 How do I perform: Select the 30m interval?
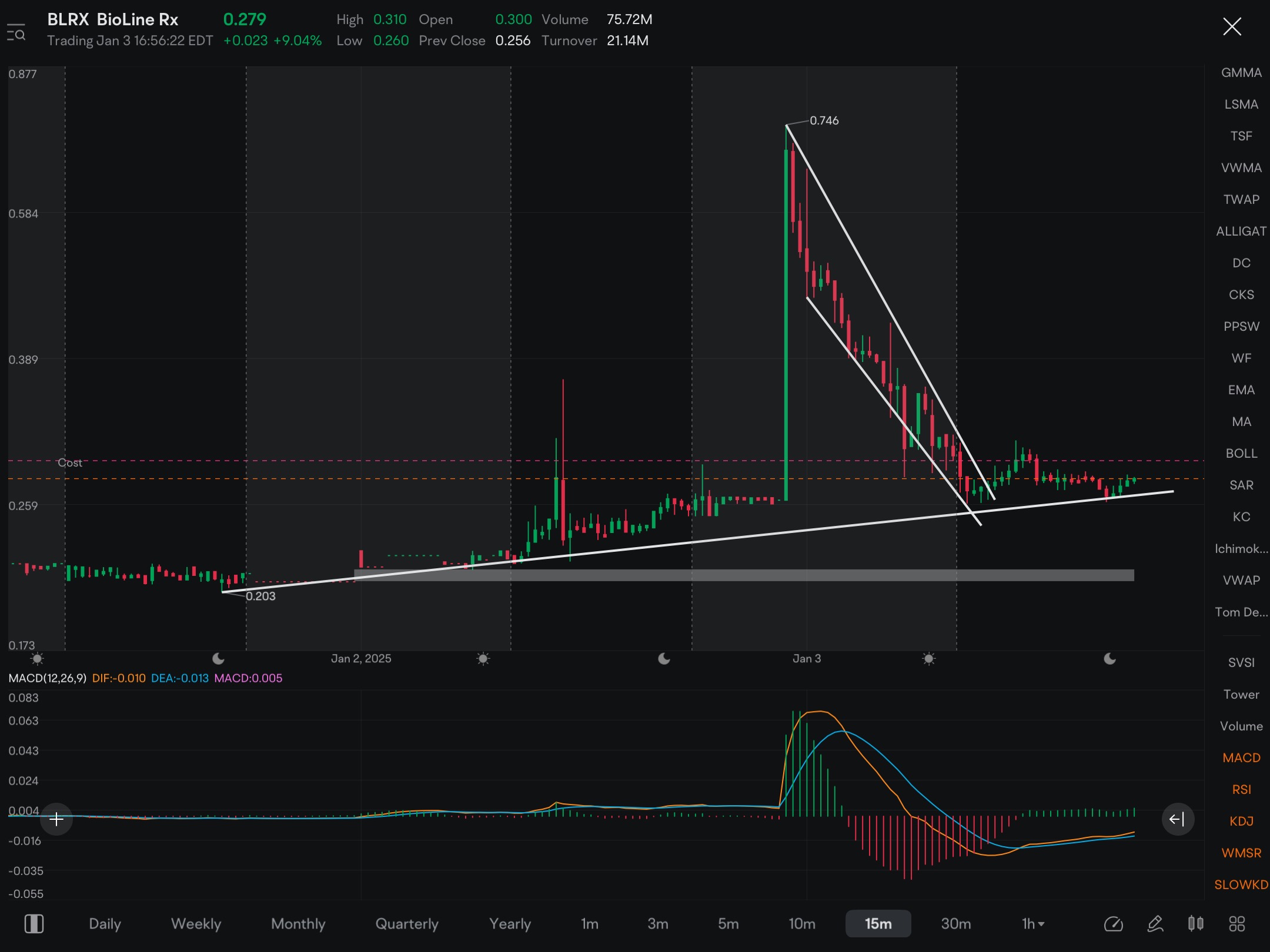coord(956,924)
